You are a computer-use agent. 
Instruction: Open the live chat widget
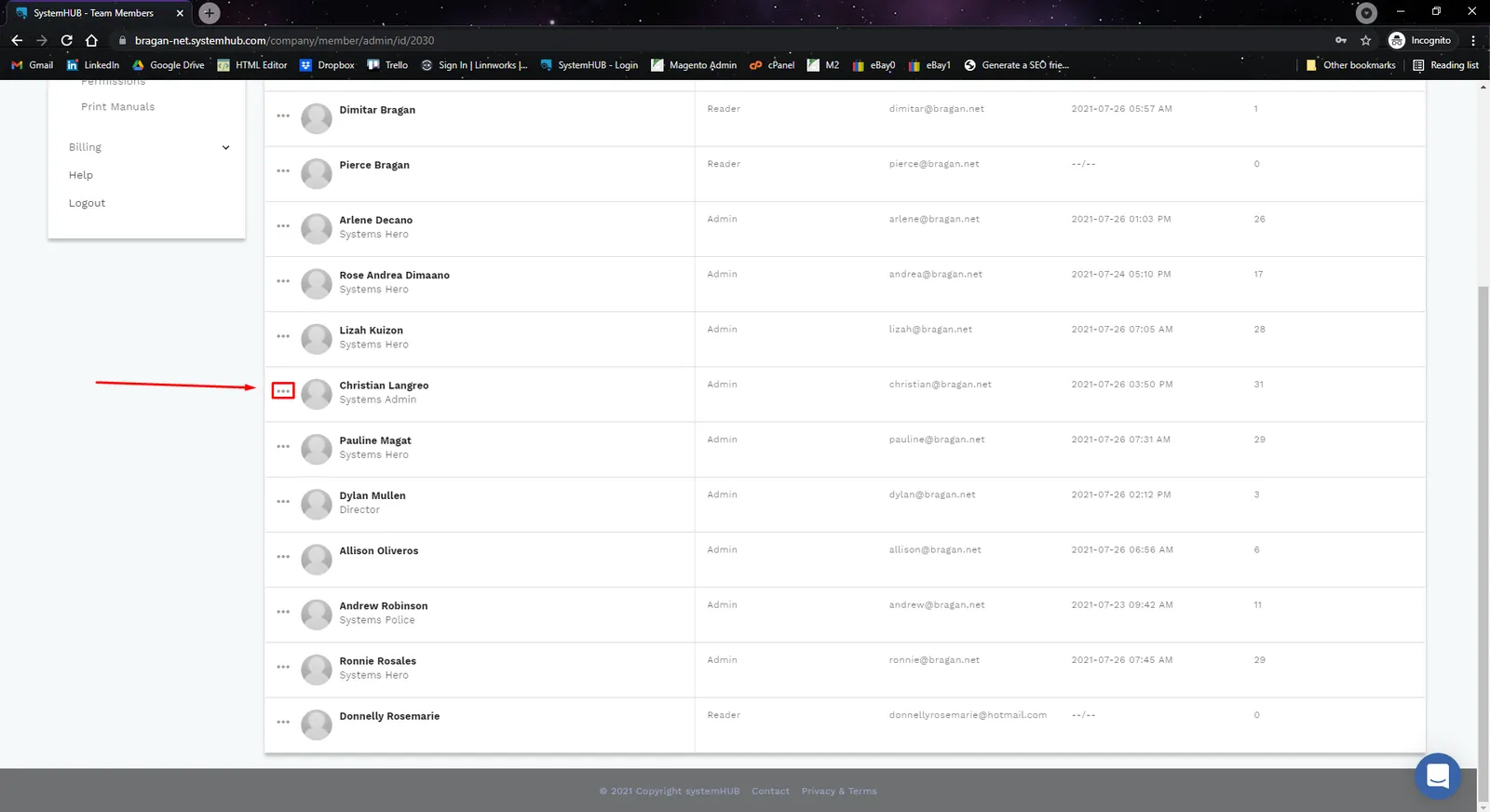(x=1438, y=776)
